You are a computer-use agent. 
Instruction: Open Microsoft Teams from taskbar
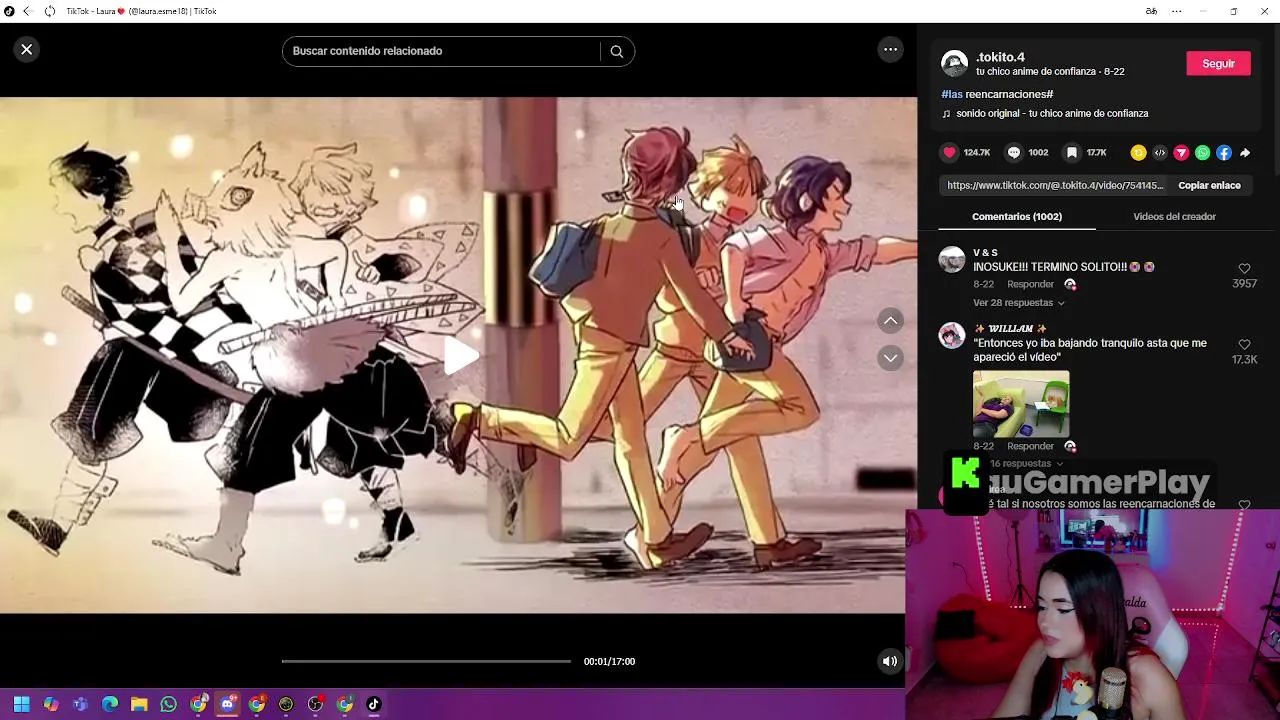[x=80, y=704]
